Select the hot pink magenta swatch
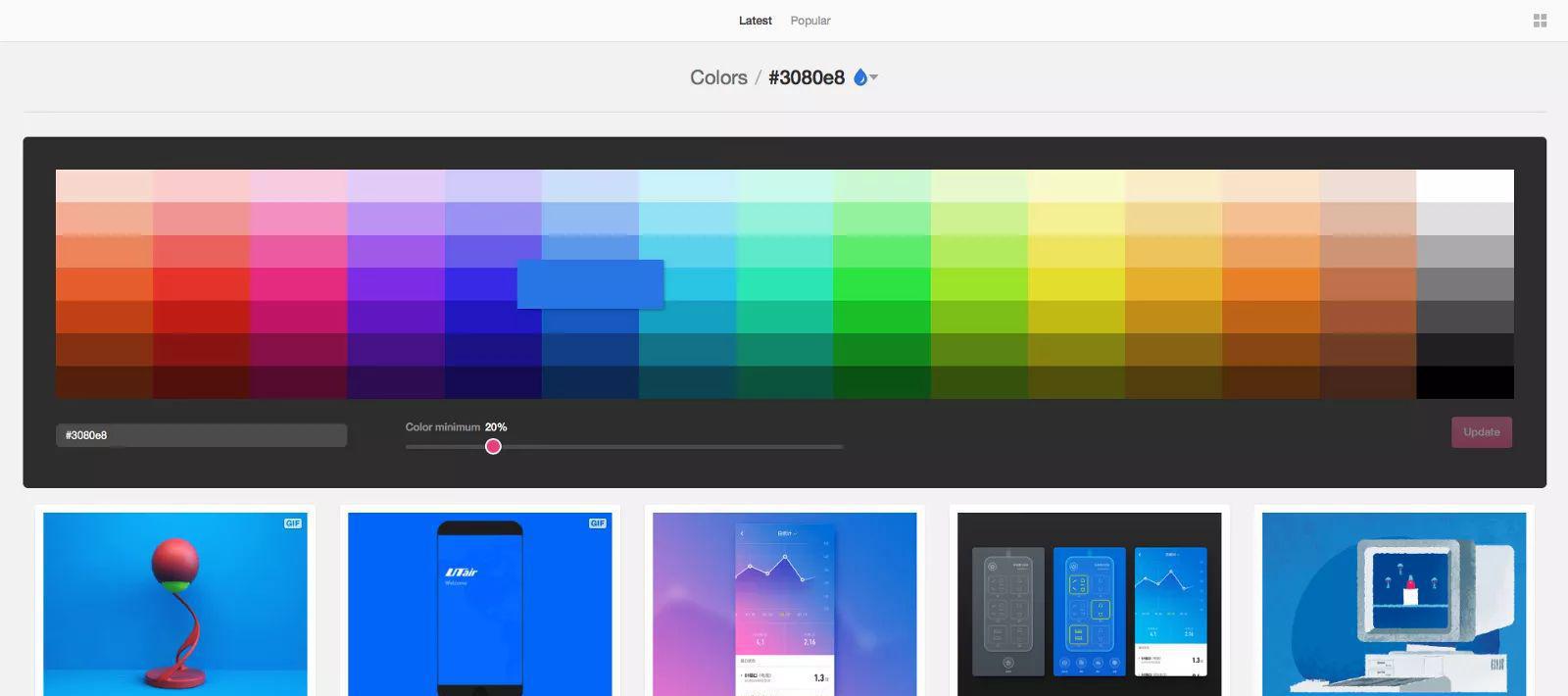This screenshot has height=696, width=1568. (298, 284)
